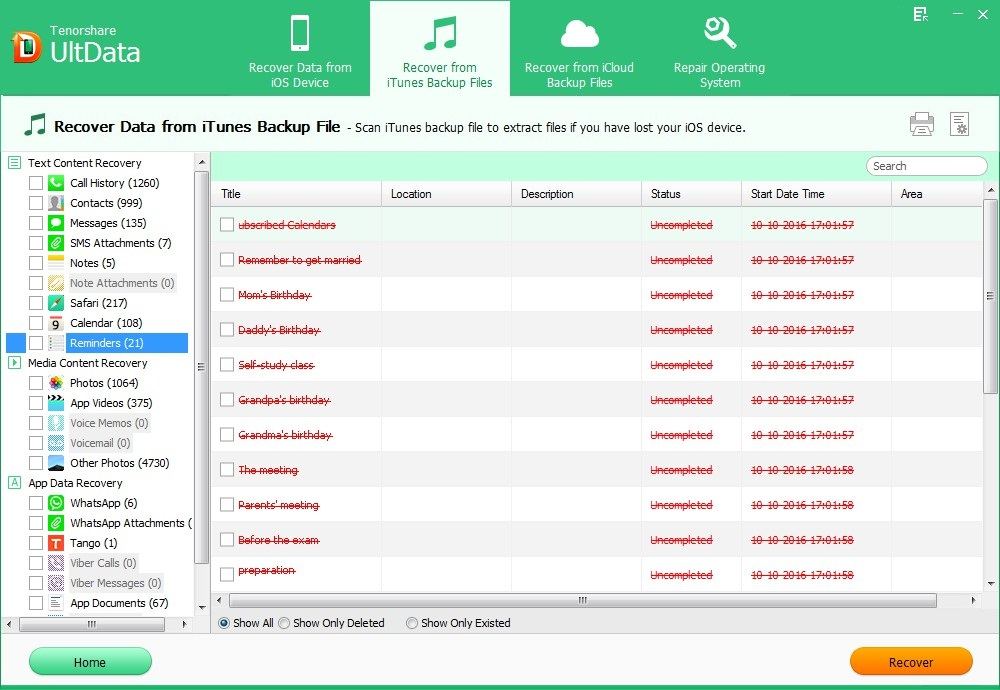
Task: Enable the Show Only Deleted filter
Action: (283, 623)
